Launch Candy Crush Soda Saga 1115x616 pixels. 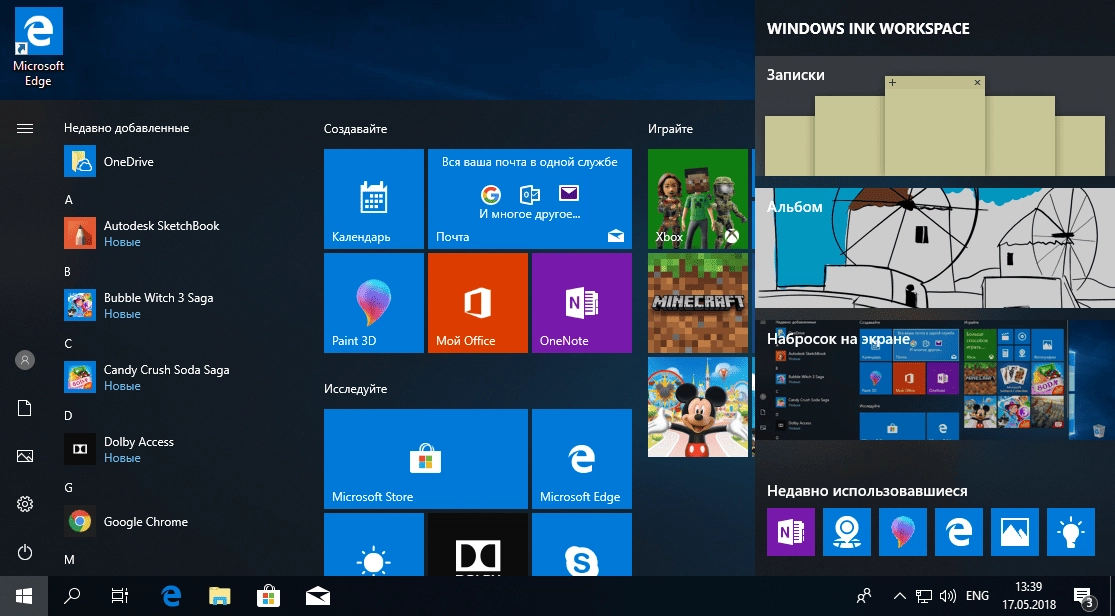[x=177, y=377]
